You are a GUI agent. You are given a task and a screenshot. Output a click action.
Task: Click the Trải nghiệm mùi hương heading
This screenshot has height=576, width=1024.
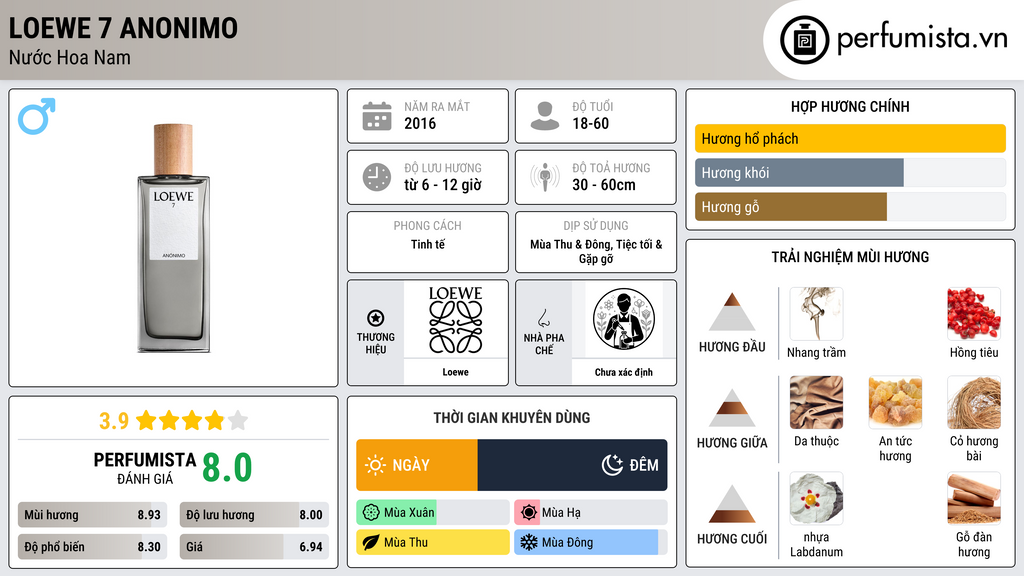coord(850,257)
